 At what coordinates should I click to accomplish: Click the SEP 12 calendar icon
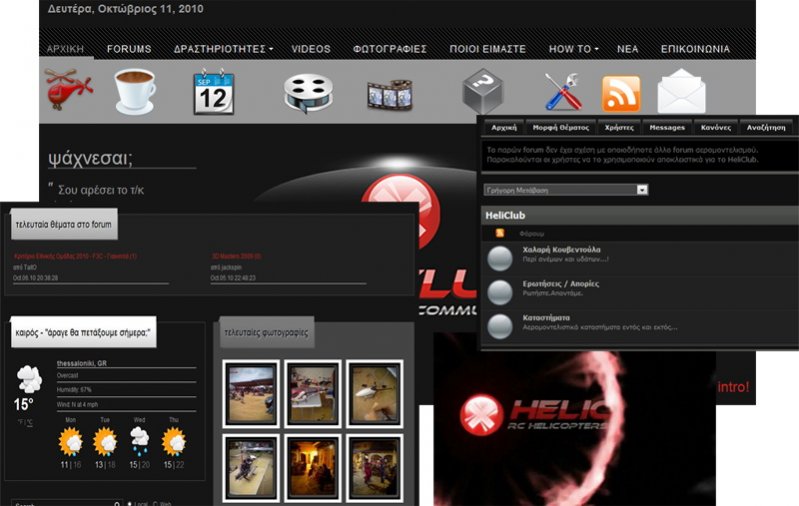214,92
